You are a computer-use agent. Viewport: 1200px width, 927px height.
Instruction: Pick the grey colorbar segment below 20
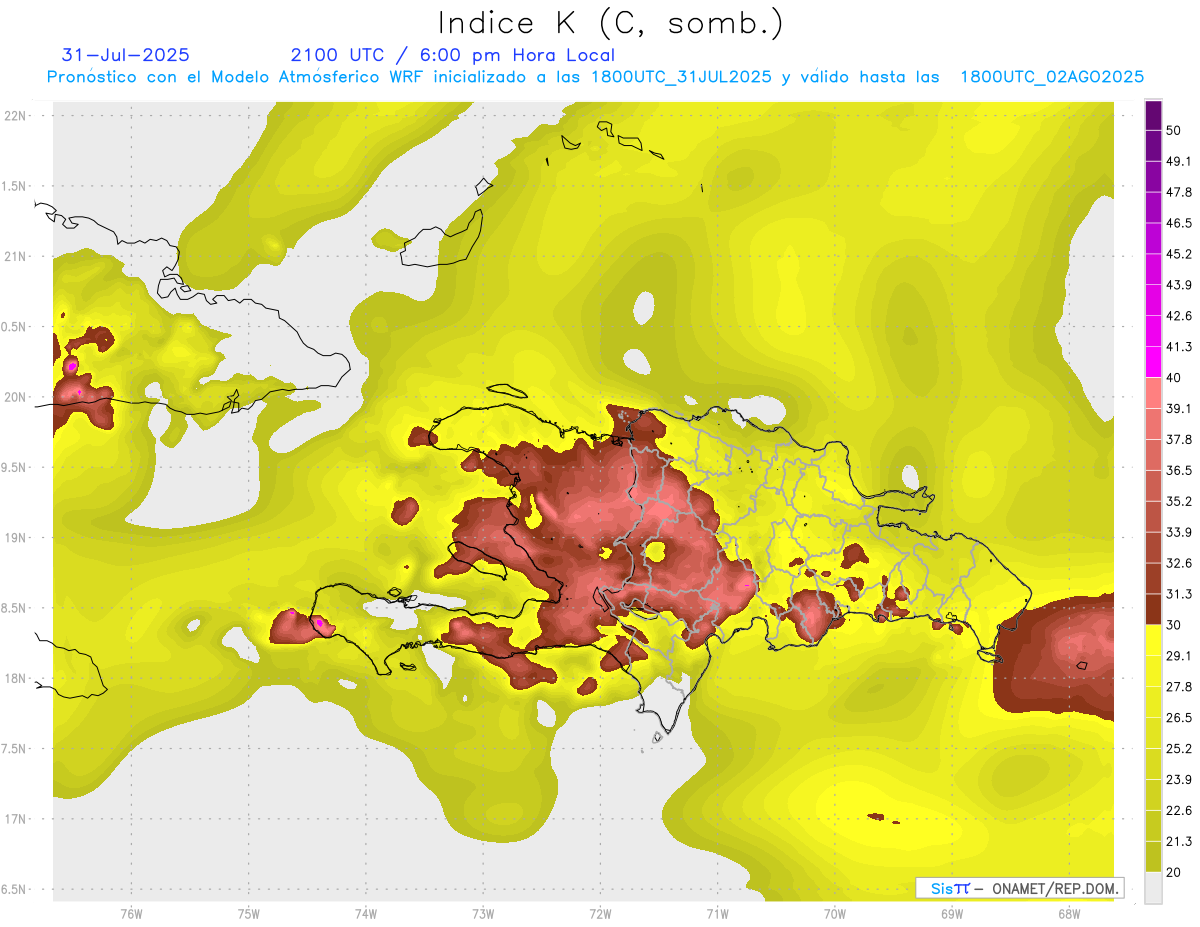1153,888
